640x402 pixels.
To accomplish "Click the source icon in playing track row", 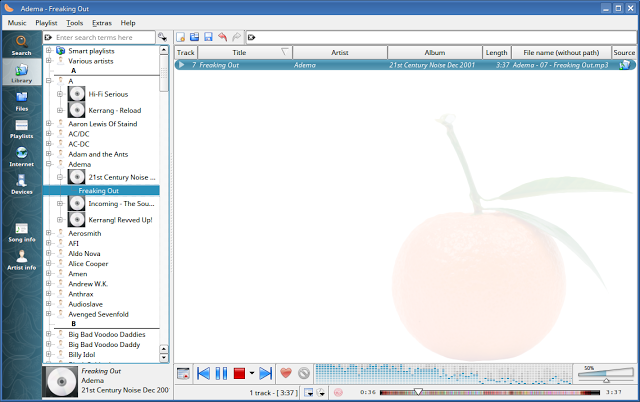I will 624,65.
